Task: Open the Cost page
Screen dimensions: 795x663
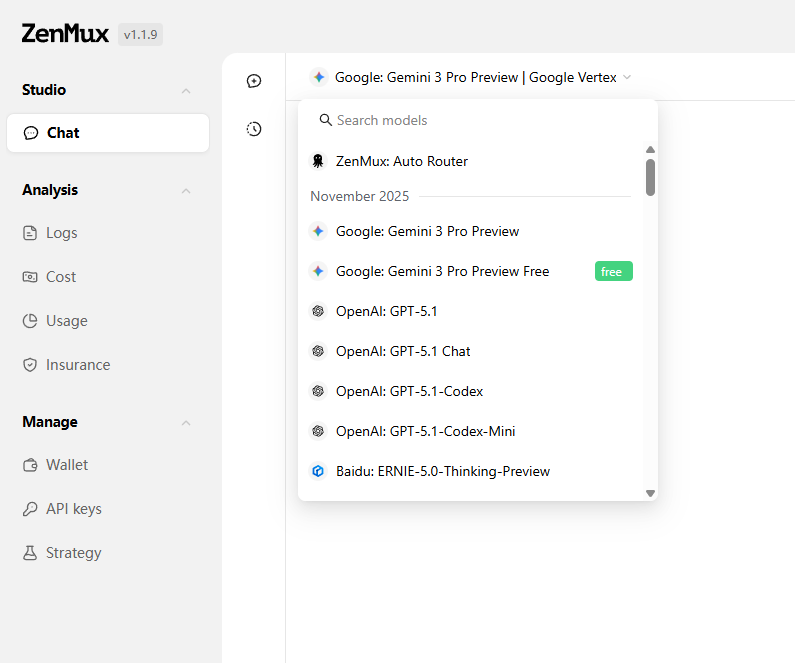Action: coord(60,277)
